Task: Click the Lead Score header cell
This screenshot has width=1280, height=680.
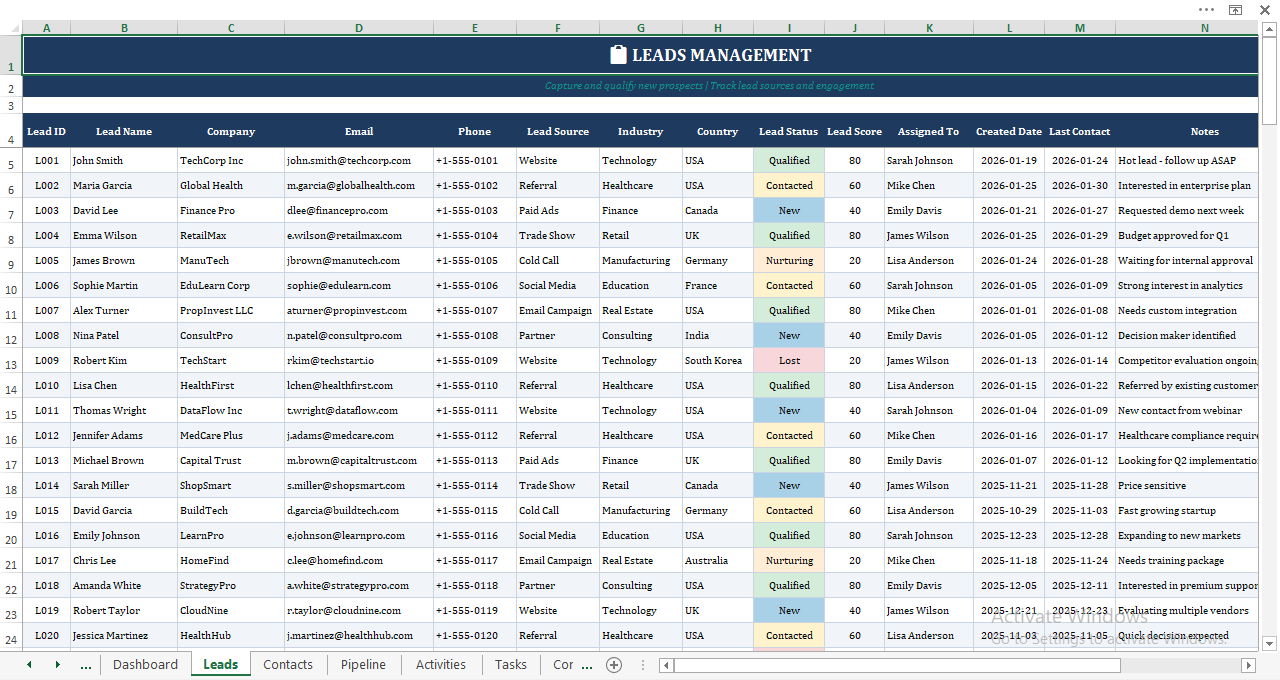Action: [855, 131]
